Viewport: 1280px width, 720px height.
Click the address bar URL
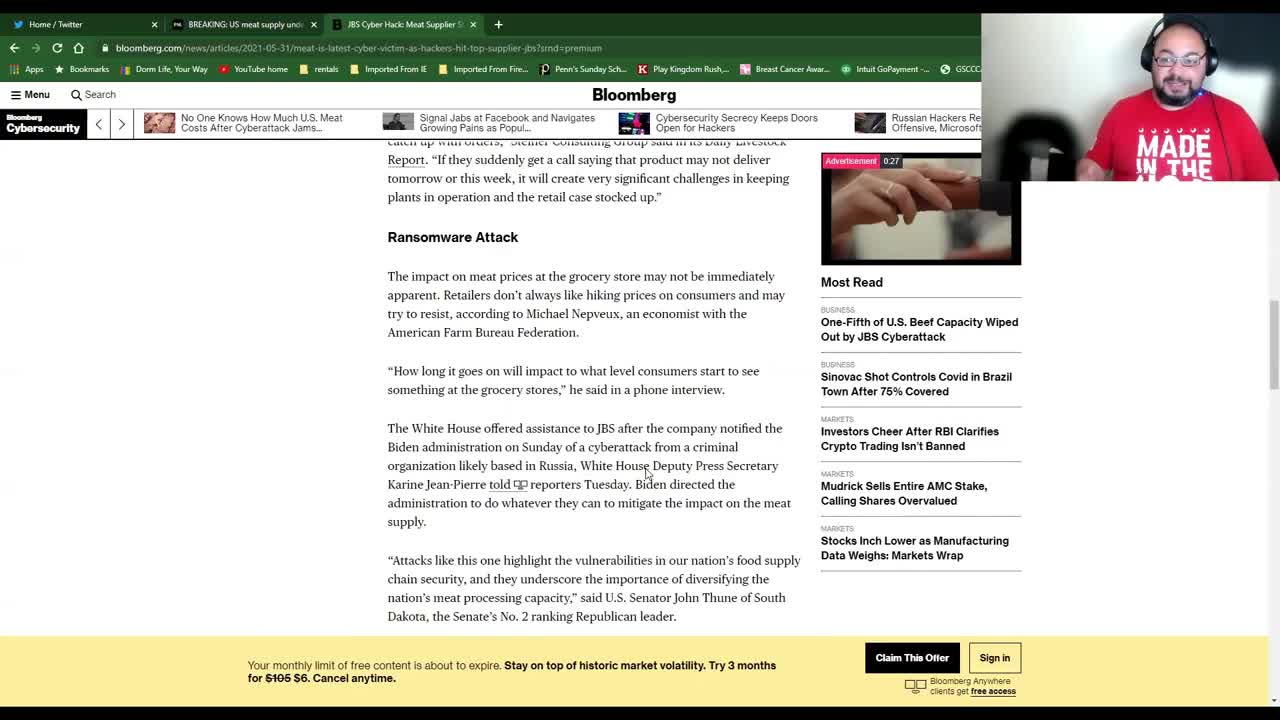[x=358, y=48]
